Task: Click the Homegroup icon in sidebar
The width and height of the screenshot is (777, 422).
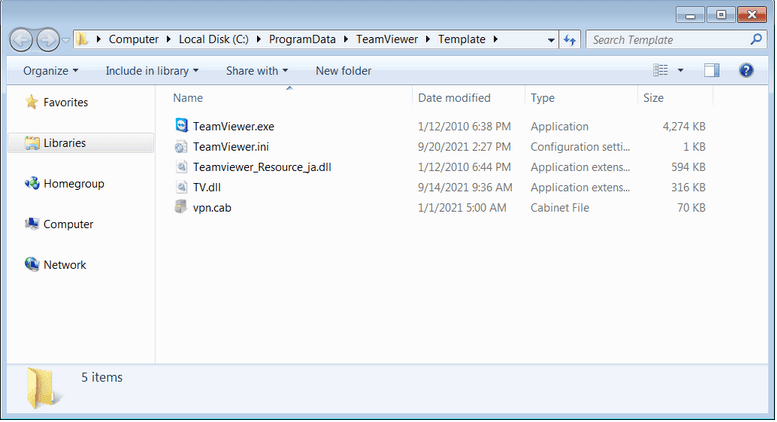Action: point(32,183)
